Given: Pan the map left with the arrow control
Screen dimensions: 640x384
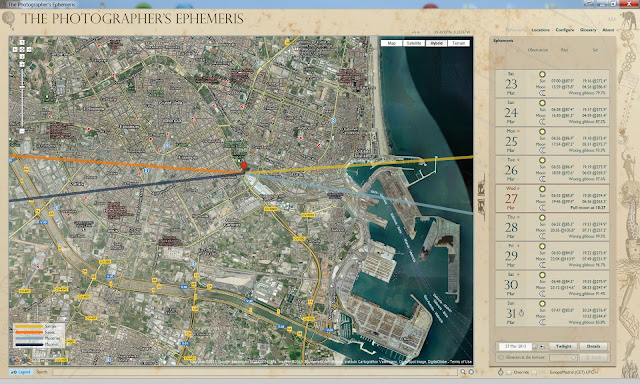Looking at the screenshot, I should click(15, 49).
